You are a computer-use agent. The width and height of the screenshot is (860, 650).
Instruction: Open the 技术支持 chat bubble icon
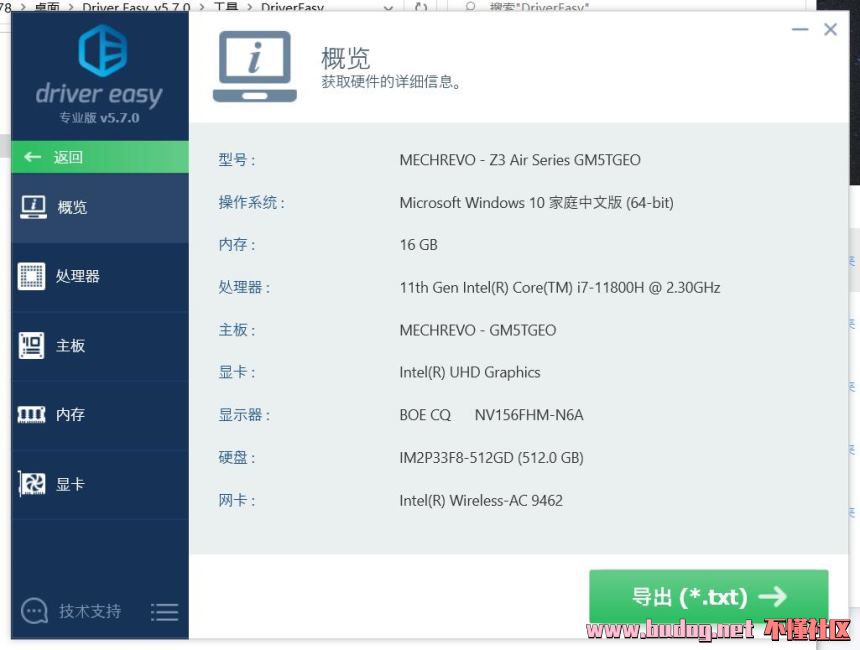tap(34, 611)
